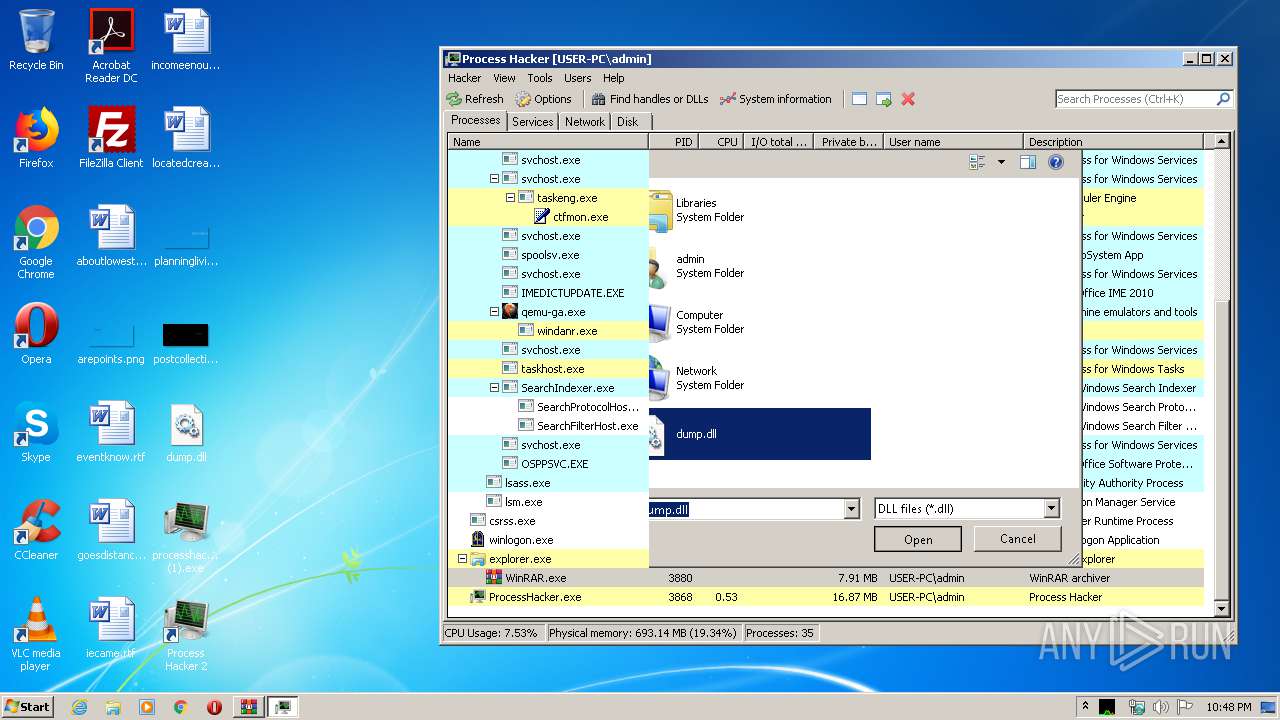Select dump.dll in the file dialog
The image size is (1280, 720).
[760, 434]
